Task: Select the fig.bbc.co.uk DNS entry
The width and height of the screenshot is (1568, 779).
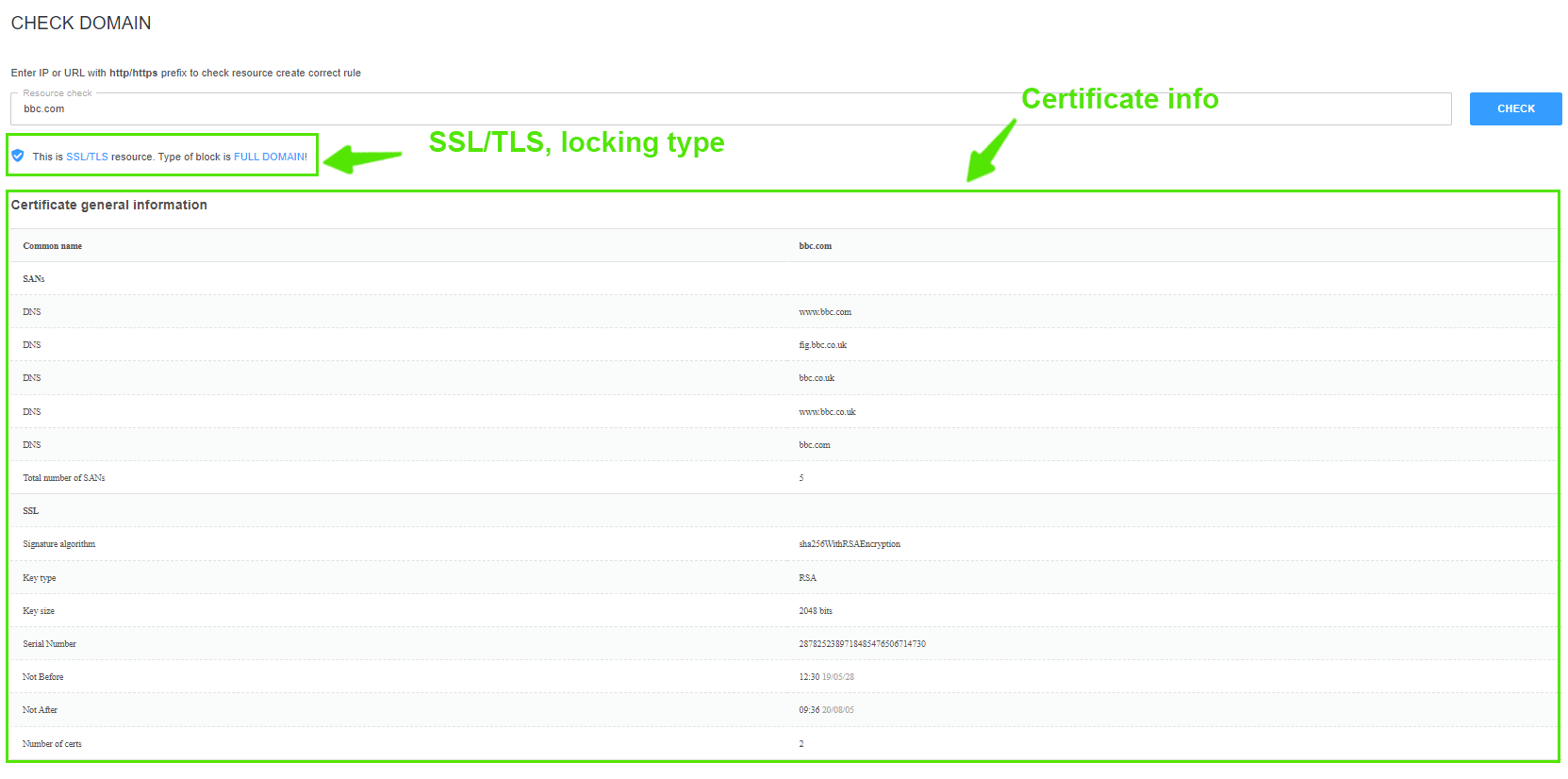Action: click(822, 345)
